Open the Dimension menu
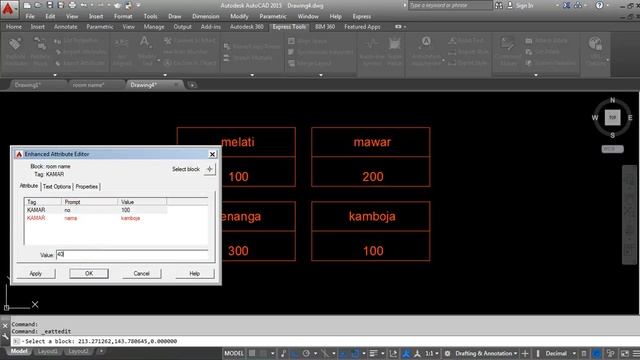 (206, 16)
